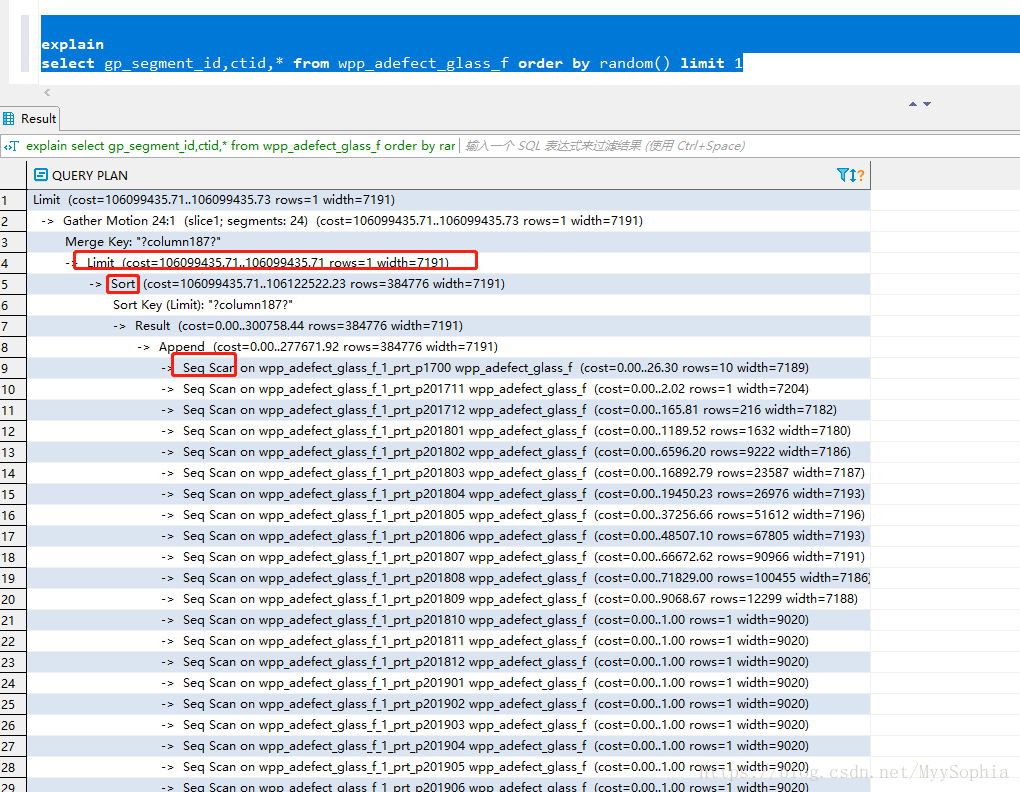
Task: Open the Result tab
Action: tap(30, 119)
